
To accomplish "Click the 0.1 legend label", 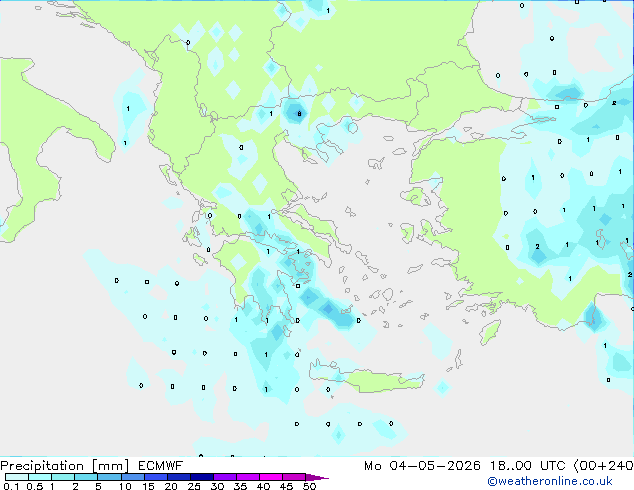I will click(11, 486).
